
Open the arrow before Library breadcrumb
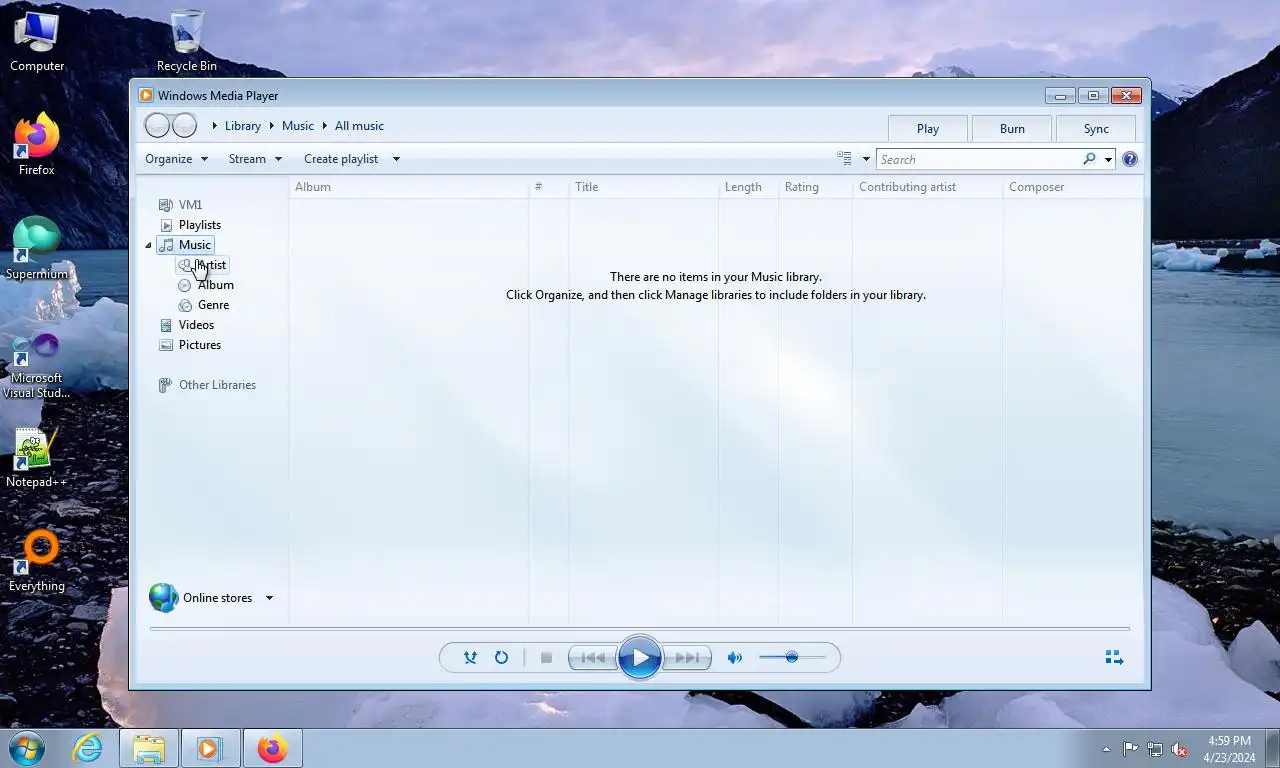(x=214, y=126)
